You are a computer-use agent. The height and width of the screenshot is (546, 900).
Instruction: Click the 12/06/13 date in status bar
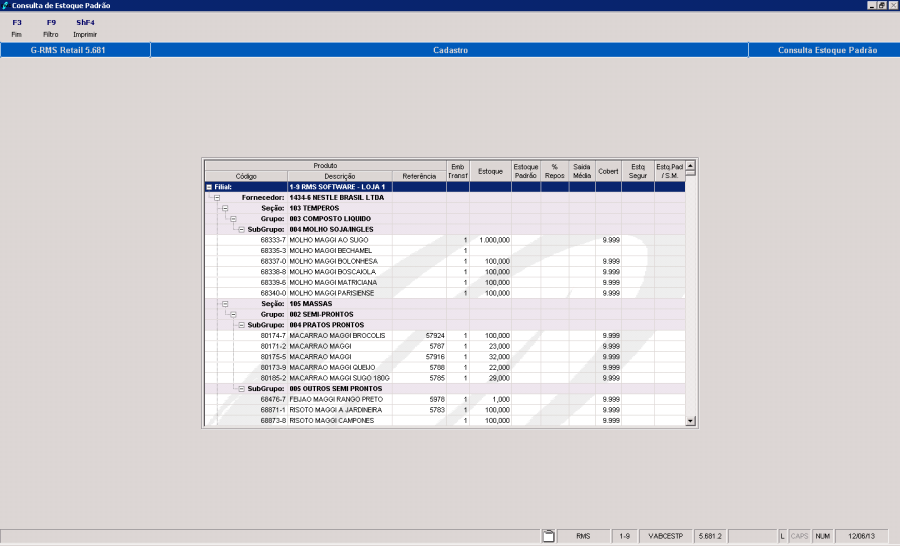(862, 536)
